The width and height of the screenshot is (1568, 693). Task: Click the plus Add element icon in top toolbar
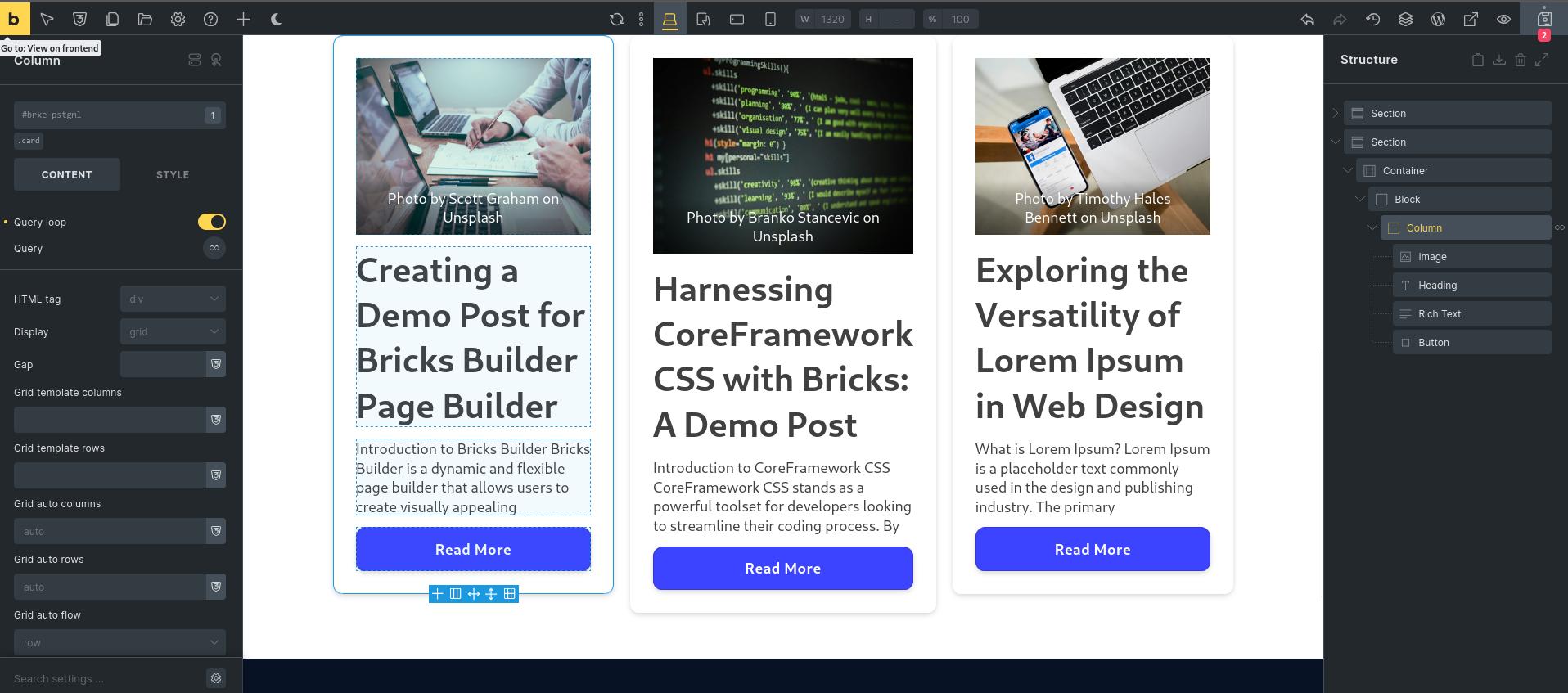click(x=243, y=20)
